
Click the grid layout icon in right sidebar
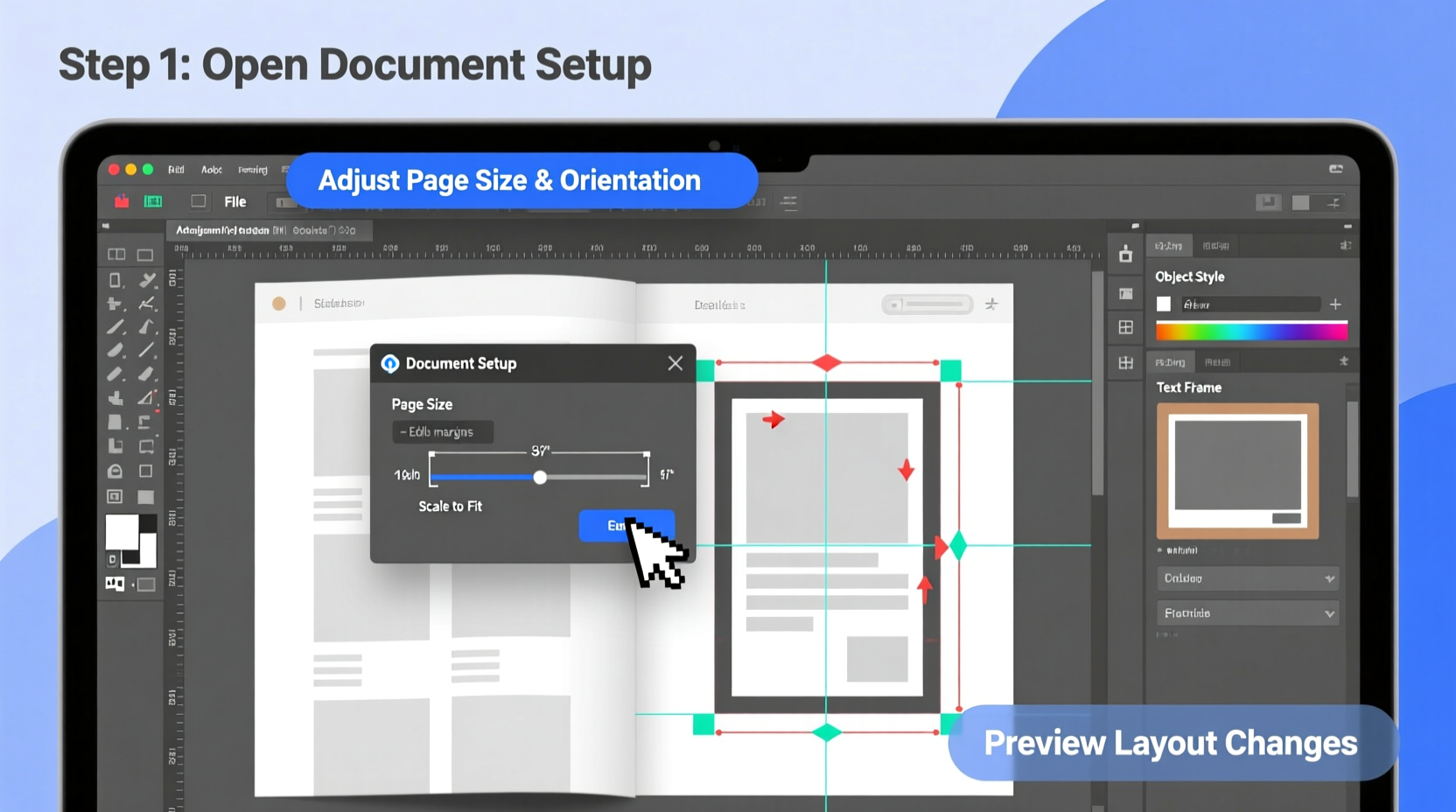(1126, 328)
